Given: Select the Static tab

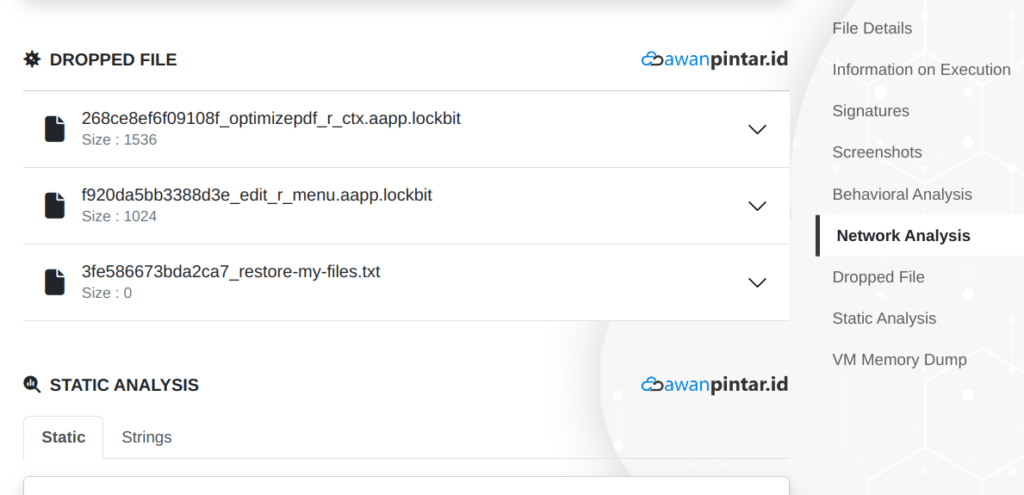Looking at the screenshot, I should 63,437.
